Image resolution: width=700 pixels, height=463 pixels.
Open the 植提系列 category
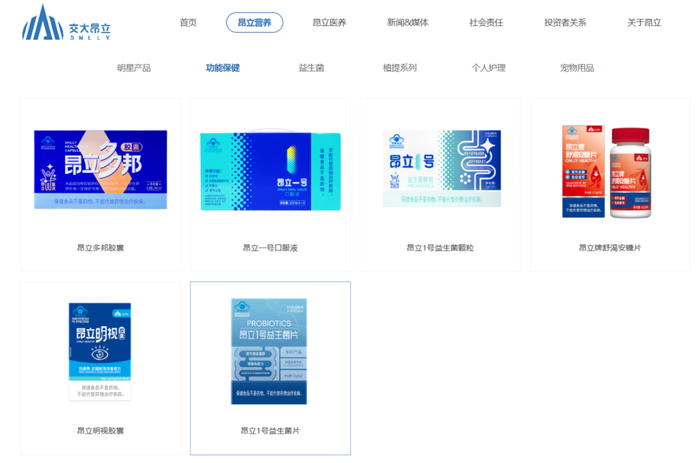coord(400,68)
